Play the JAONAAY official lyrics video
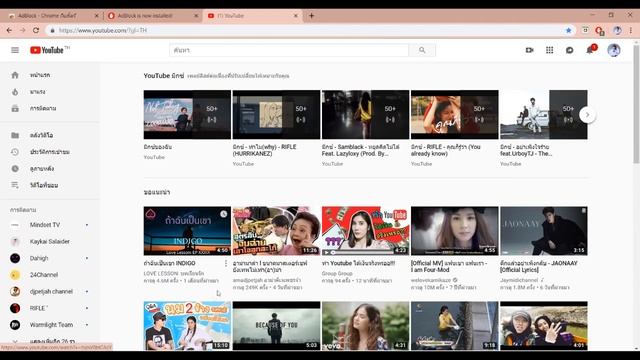The height and width of the screenshot is (360, 640). click(x=544, y=231)
